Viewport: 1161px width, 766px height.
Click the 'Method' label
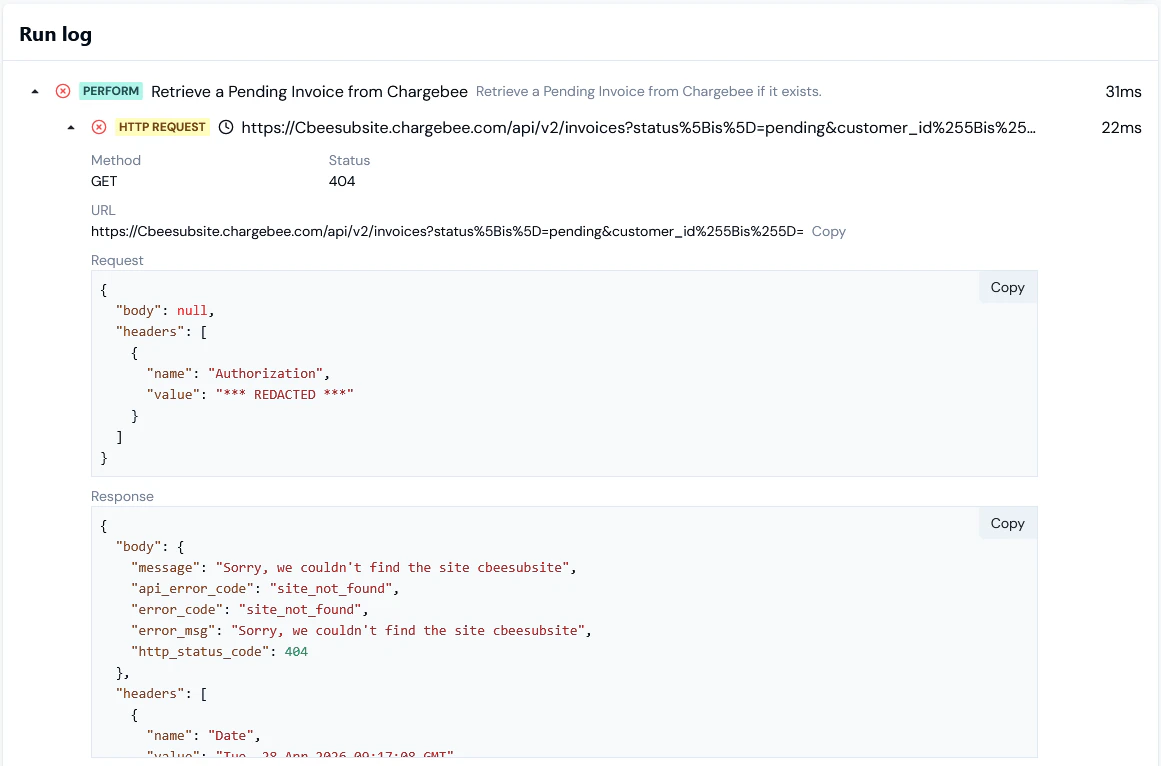(116, 161)
